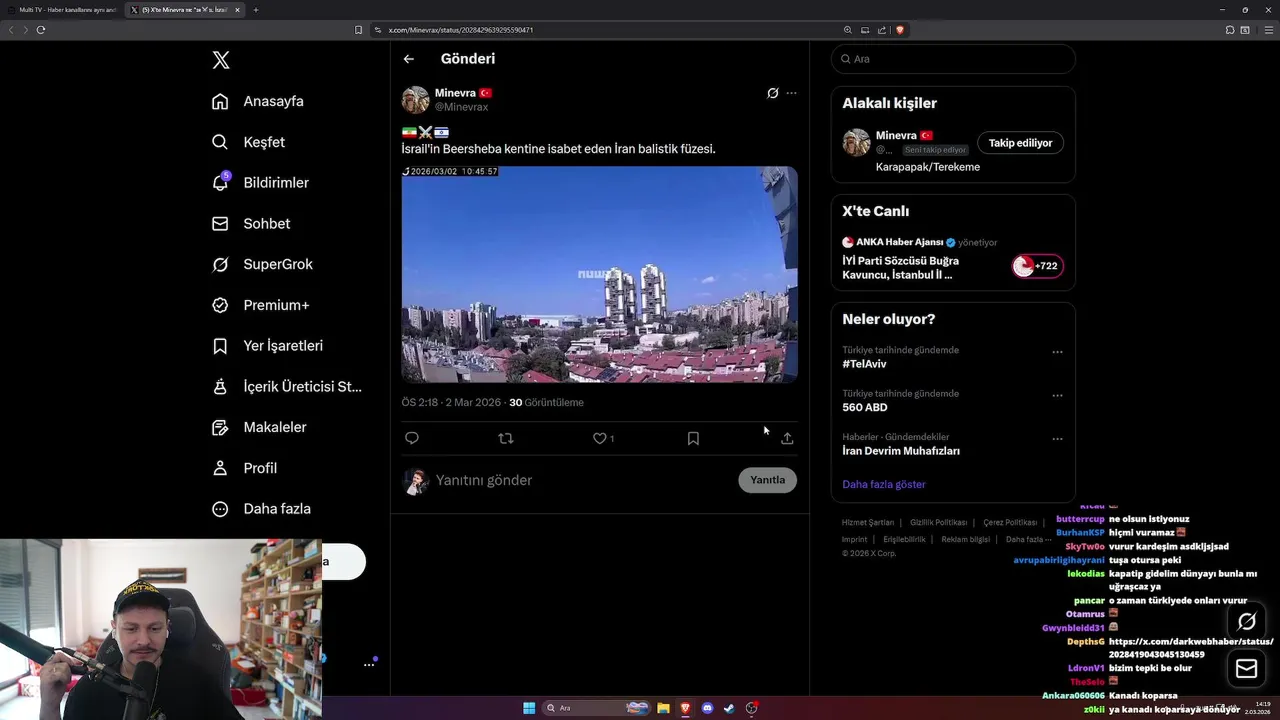Image resolution: width=1280 pixels, height=720 pixels.
Task: Go back with the arrow beside Gönderi
Action: [x=409, y=59]
